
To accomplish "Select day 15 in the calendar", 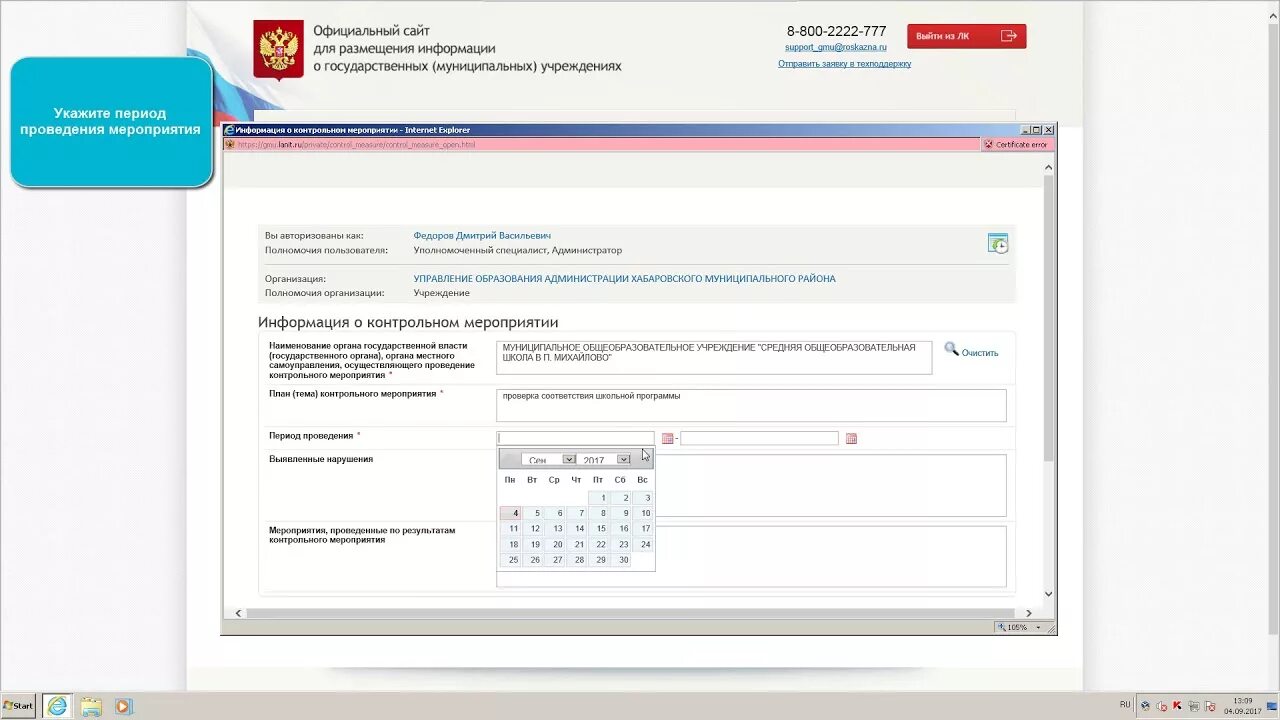I will pyautogui.click(x=598, y=529).
